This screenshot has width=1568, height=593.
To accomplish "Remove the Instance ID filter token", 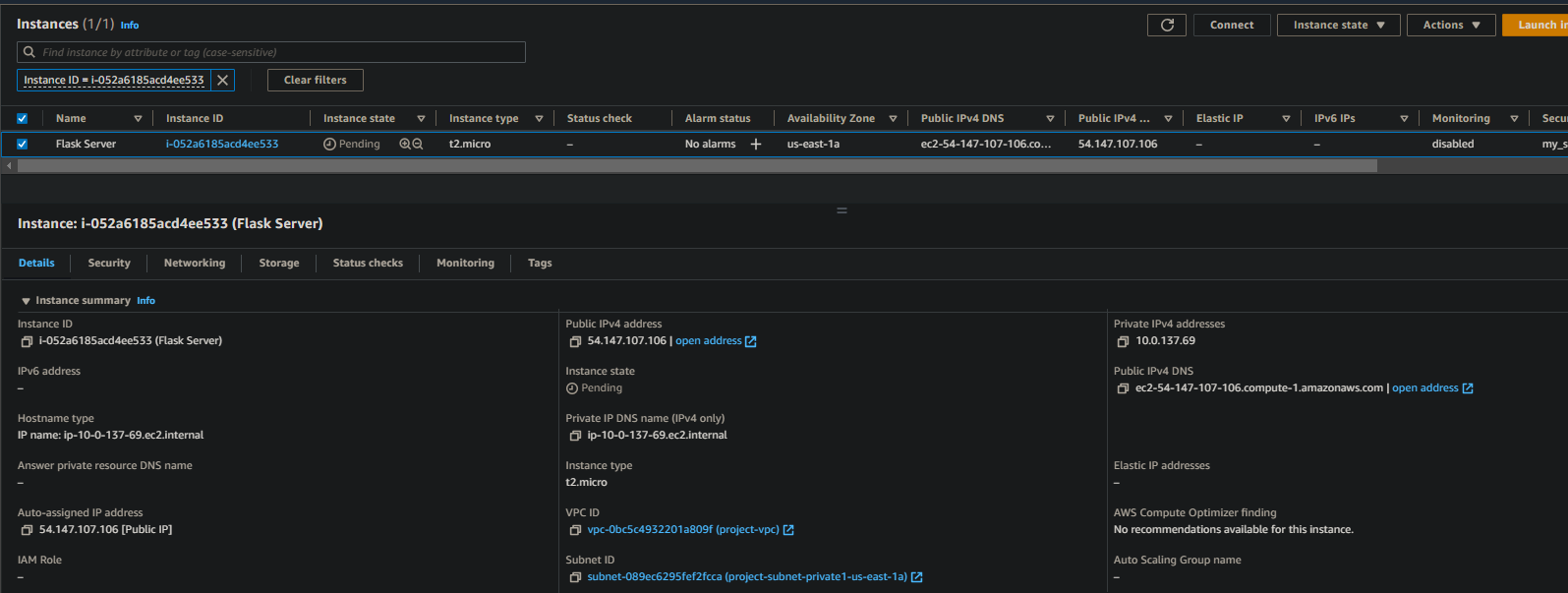I will 223,81.
